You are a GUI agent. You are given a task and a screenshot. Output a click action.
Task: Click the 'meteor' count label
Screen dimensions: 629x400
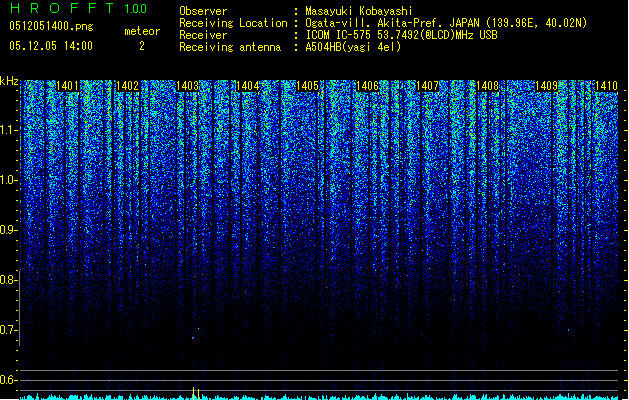point(142,31)
